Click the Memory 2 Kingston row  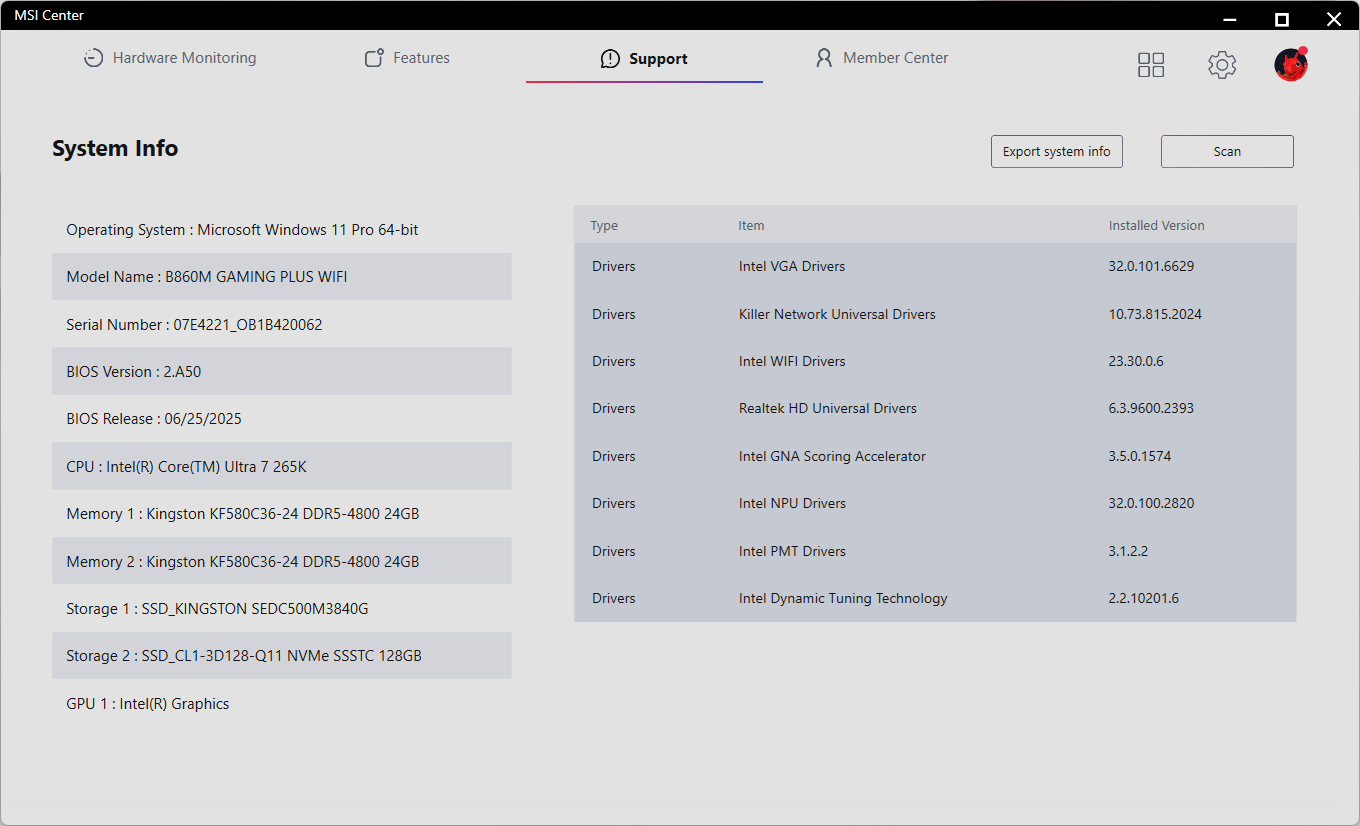pyautogui.click(x=282, y=561)
